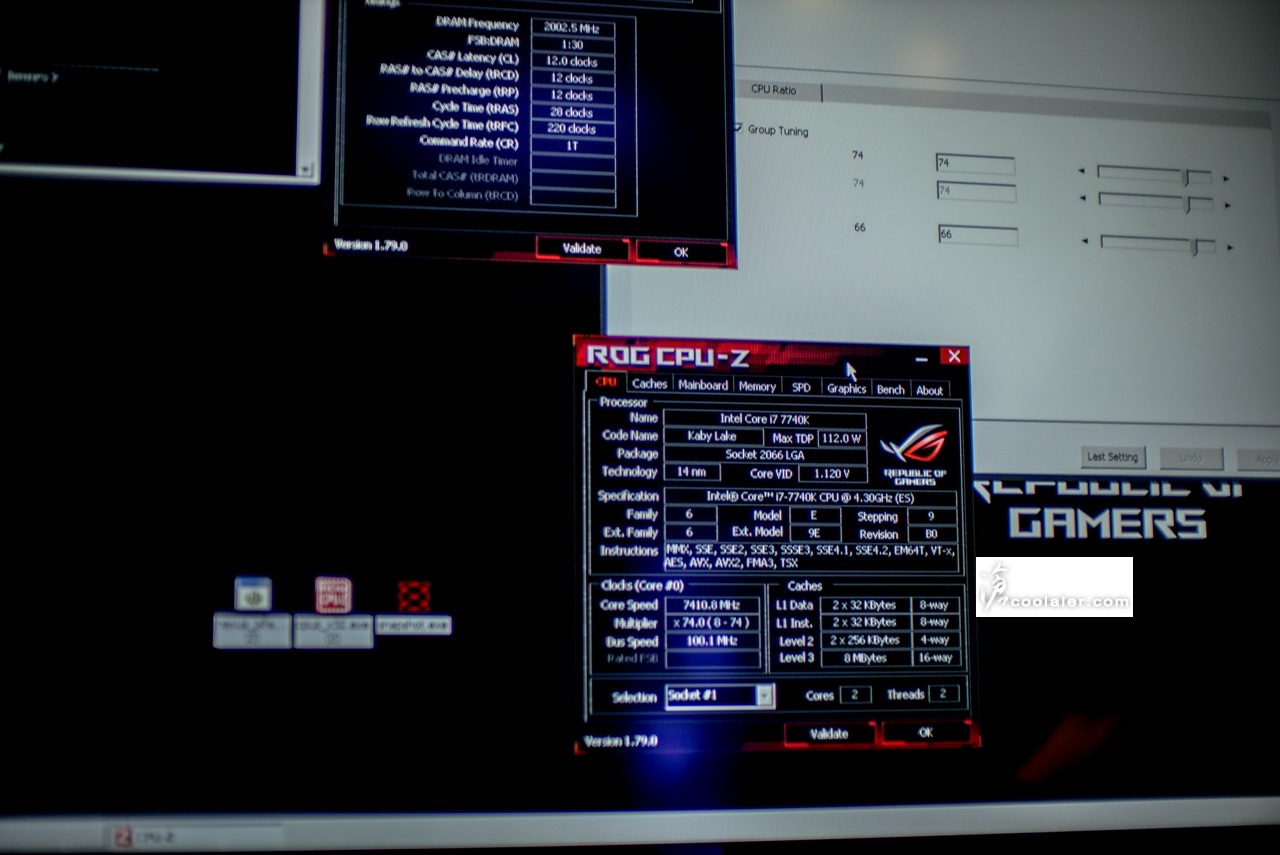1280x855 pixels.
Task: Click the Revision value 'B0'
Action: click(932, 535)
